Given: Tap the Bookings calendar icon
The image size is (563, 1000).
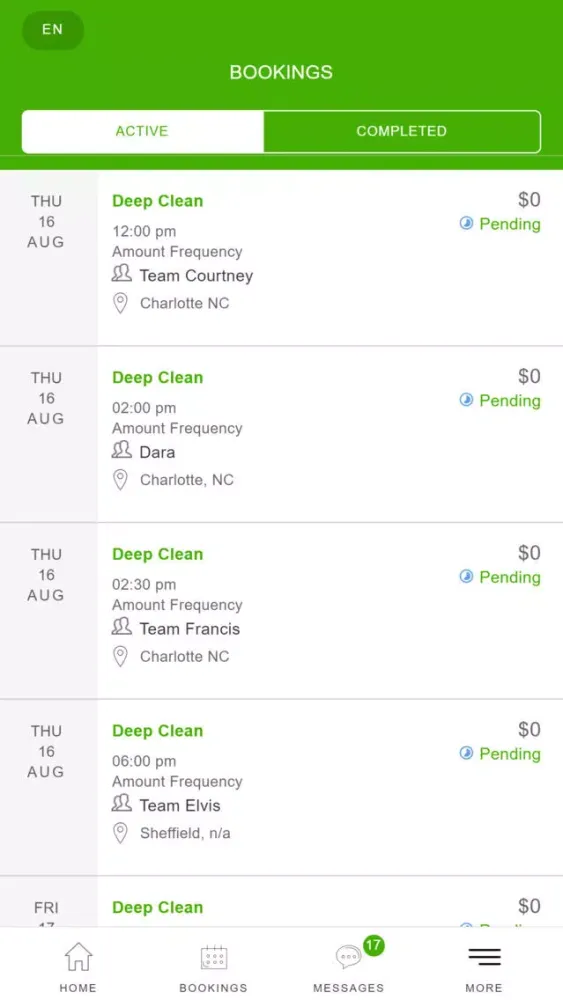Looking at the screenshot, I should (x=214, y=957).
